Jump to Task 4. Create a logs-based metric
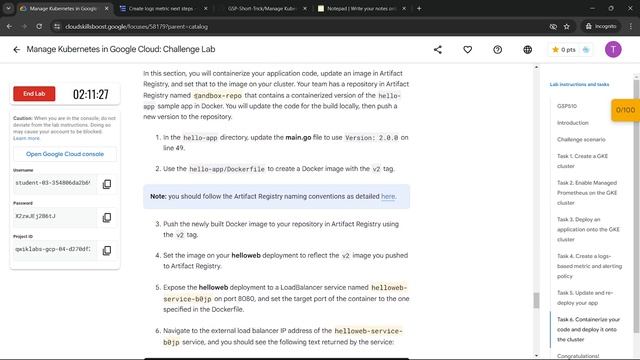Viewport: 640px width, 360px height. tap(589, 266)
